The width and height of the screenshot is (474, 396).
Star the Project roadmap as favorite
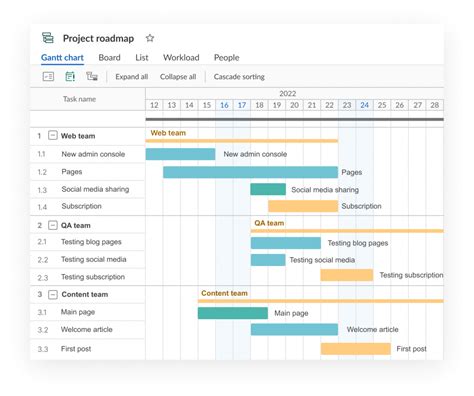point(150,38)
